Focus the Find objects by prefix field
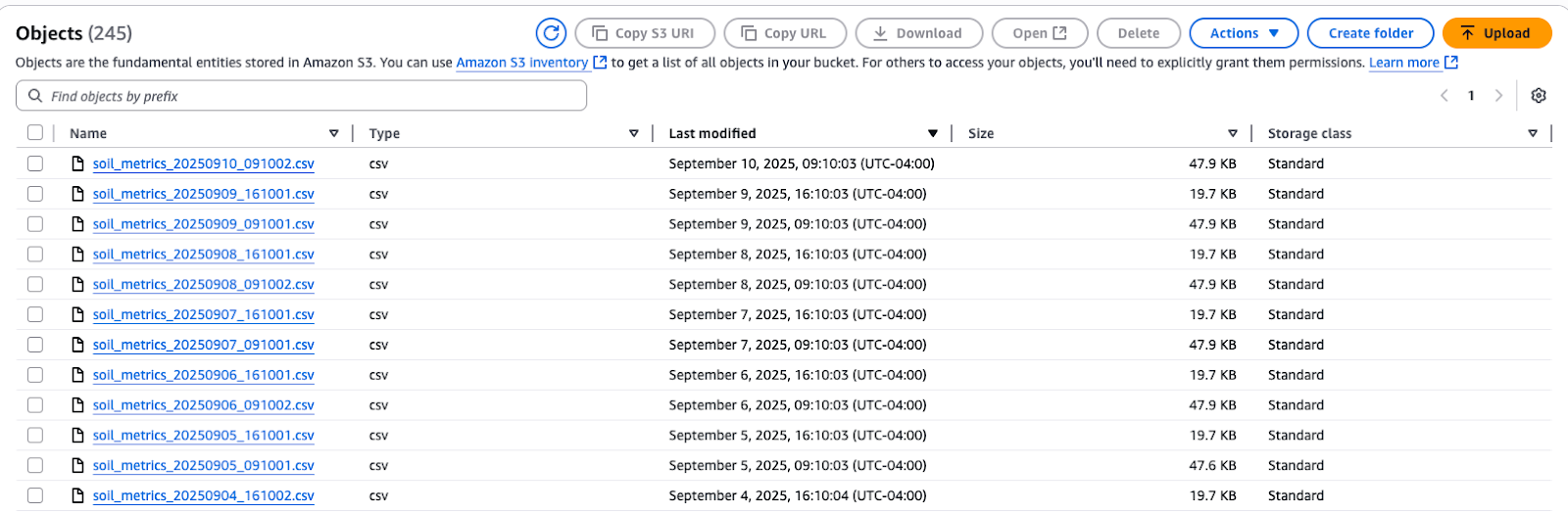This screenshot has width=1568, height=514. tap(301, 96)
